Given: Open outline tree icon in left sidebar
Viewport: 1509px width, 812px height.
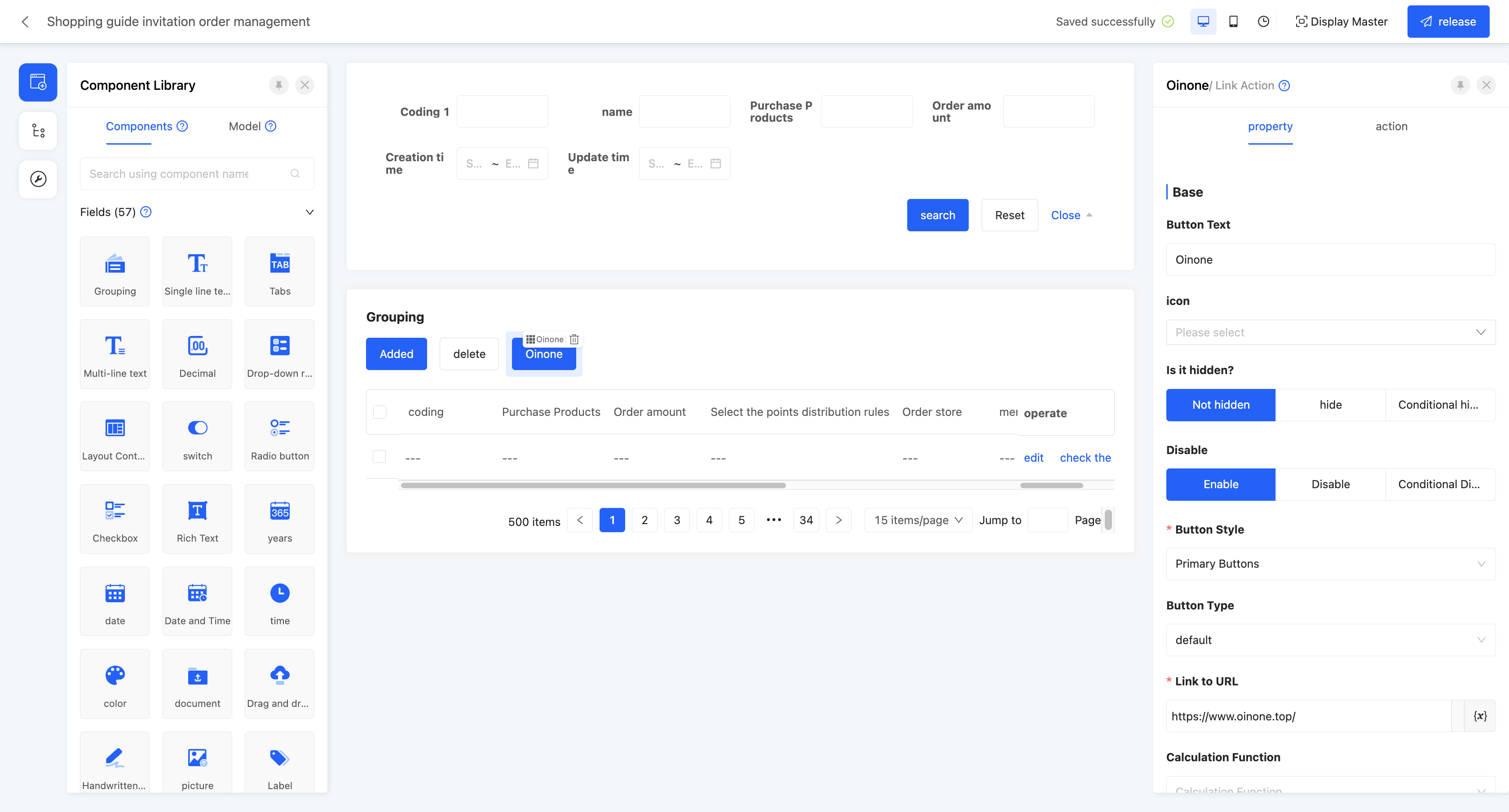Looking at the screenshot, I should pyautogui.click(x=38, y=131).
